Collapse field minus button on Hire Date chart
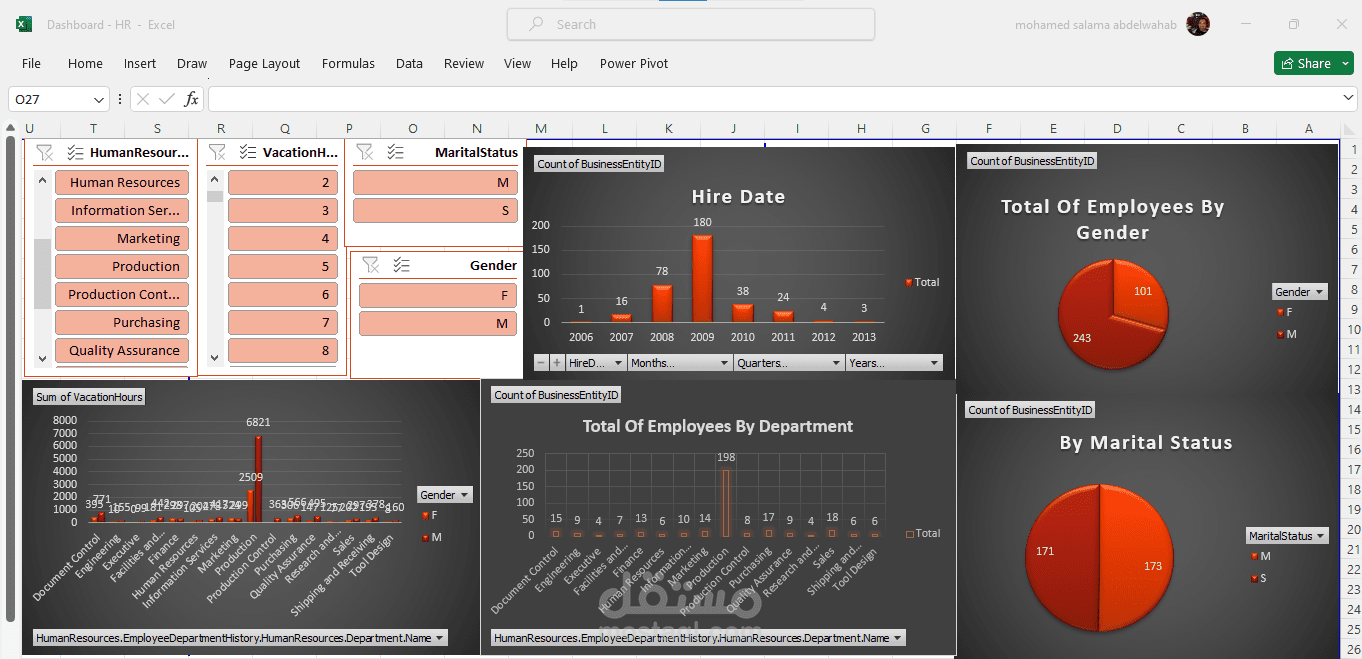The height and width of the screenshot is (659, 1362). coord(541,363)
